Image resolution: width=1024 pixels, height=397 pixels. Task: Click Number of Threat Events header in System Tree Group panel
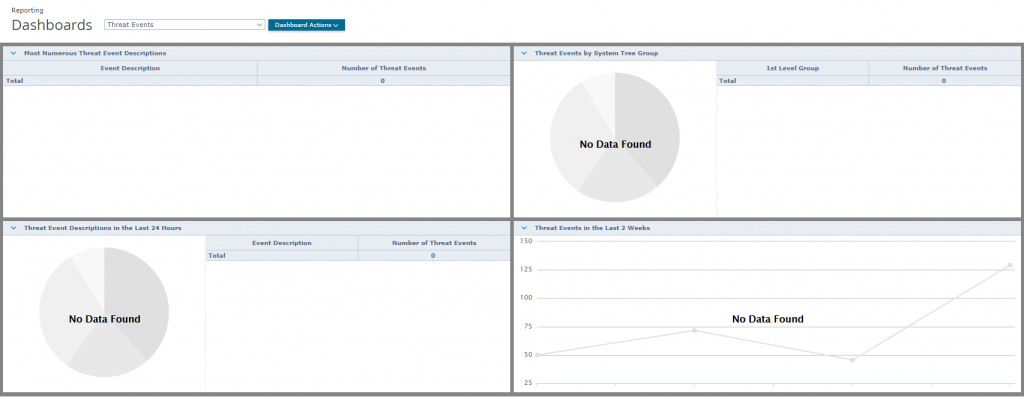pyautogui.click(x=945, y=68)
